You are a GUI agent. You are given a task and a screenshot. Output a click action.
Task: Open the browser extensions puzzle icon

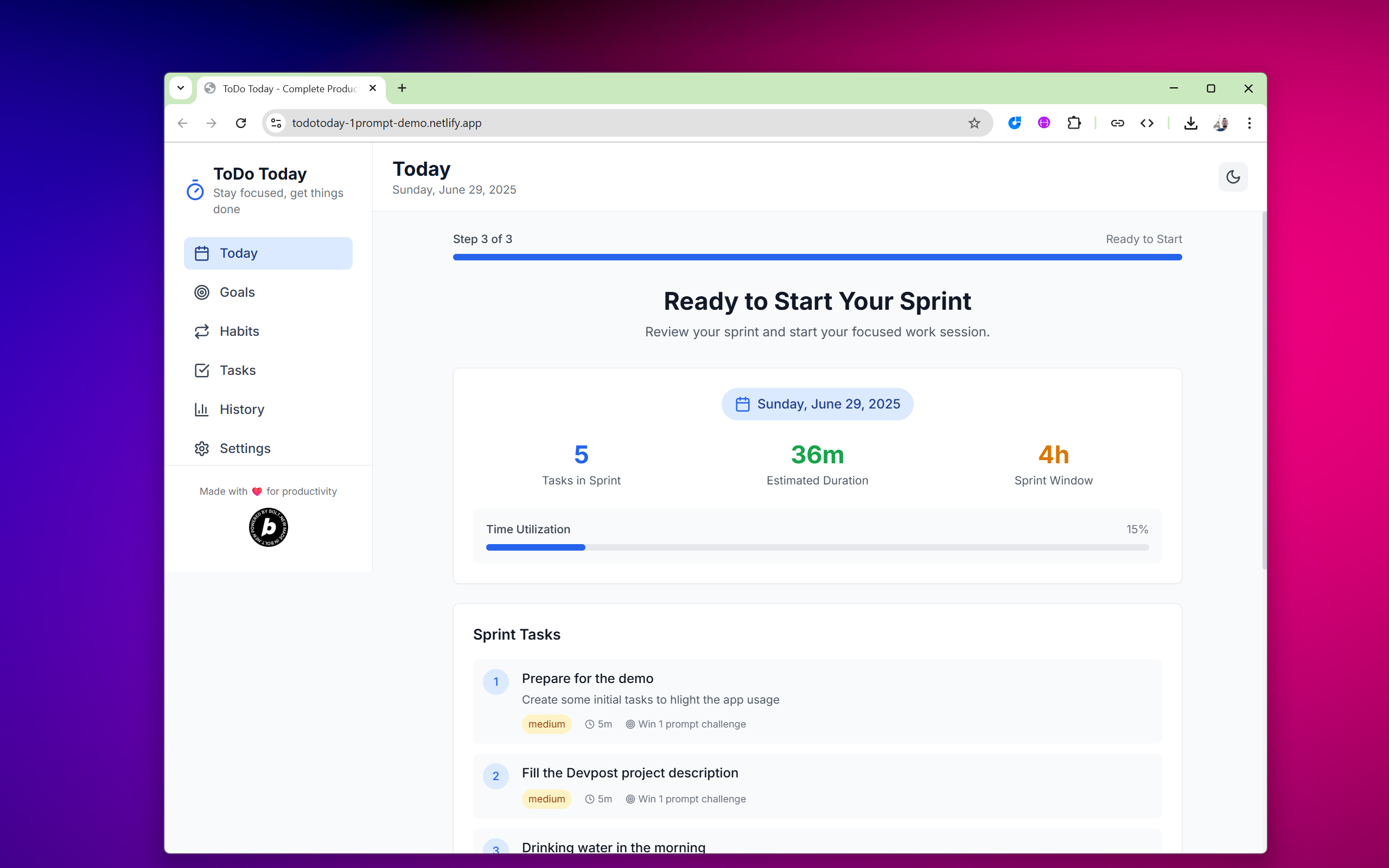1073,123
